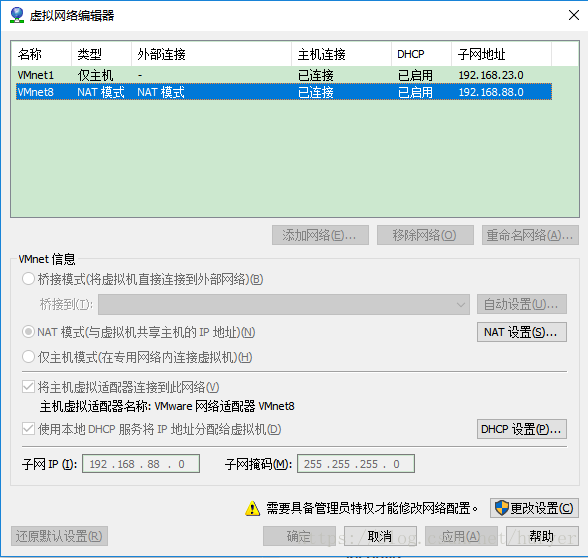Click the Virtual Network Editor globe icon
Image resolution: width=588 pixels, height=558 pixels.
pos(17,15)
